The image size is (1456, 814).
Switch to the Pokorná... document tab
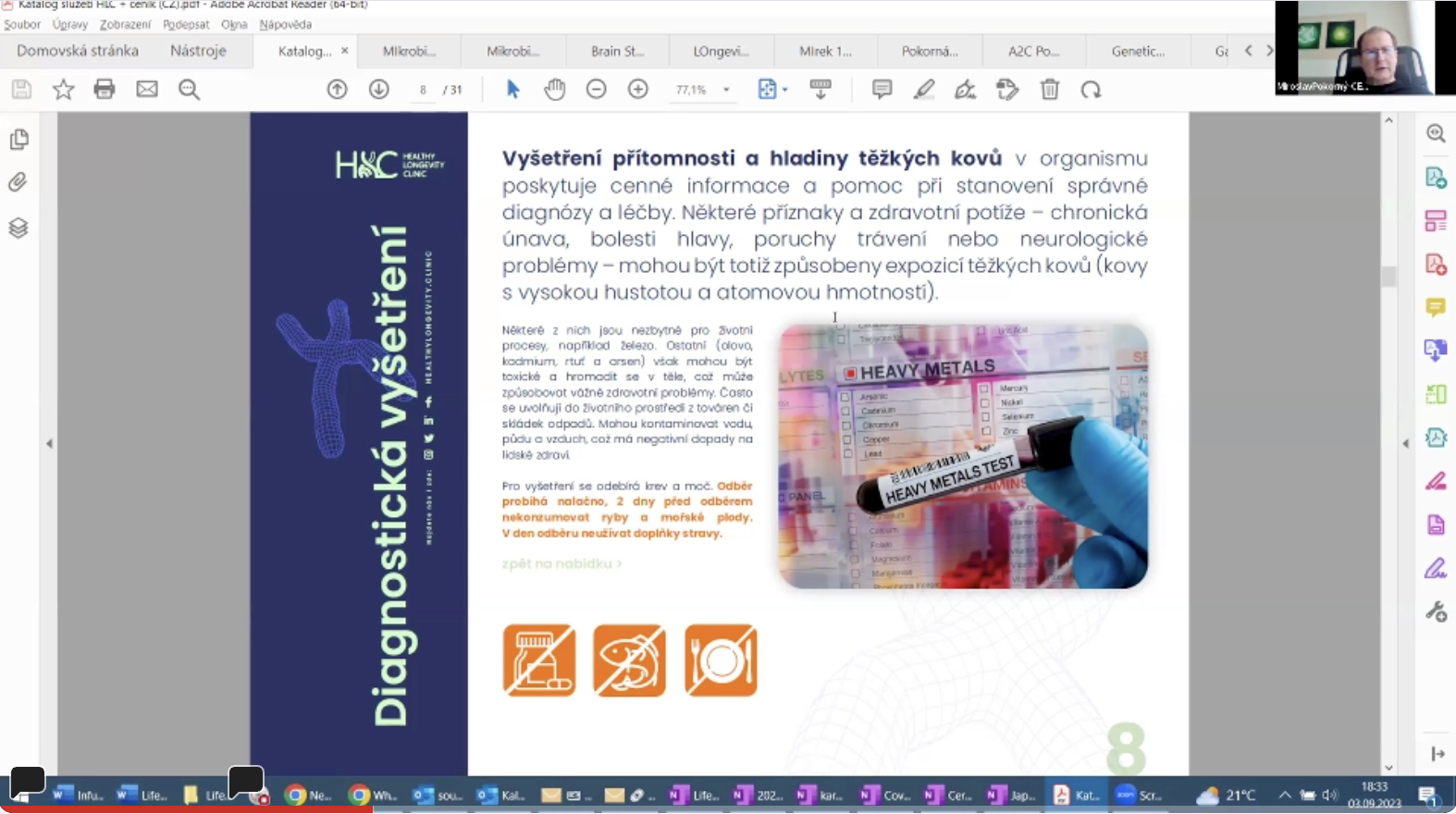(x=930, y=51)
